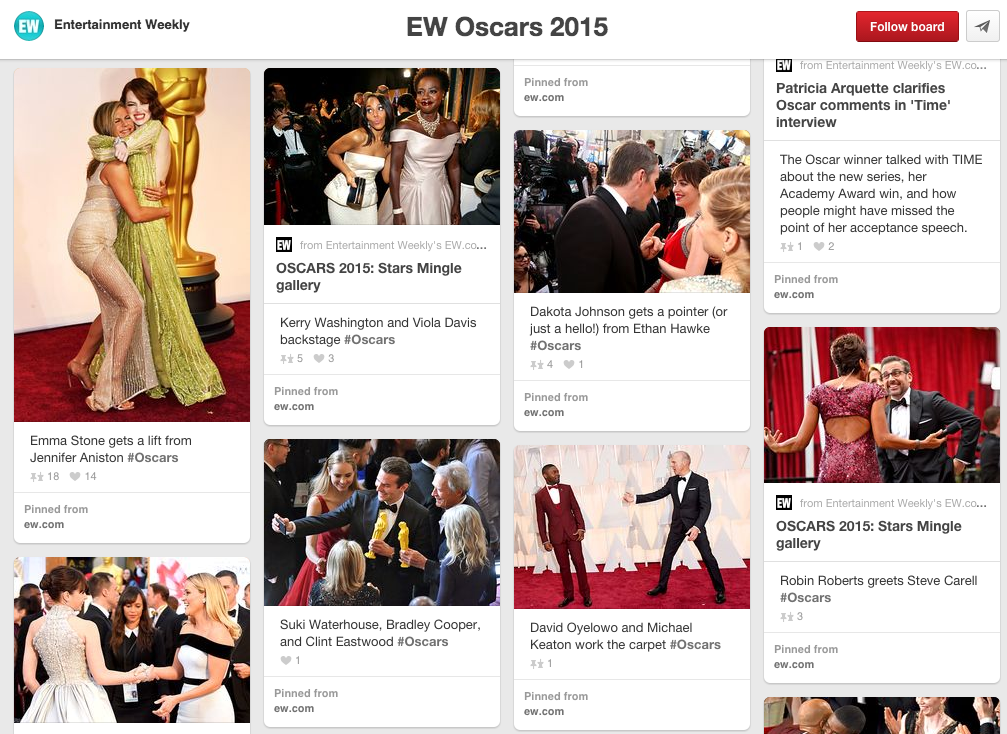This screenshot has height=734, width=1007.
Task: Open the David Oyelowo and Michael Keaton photo
Action: pyautogui.click(x=631, y=527)
